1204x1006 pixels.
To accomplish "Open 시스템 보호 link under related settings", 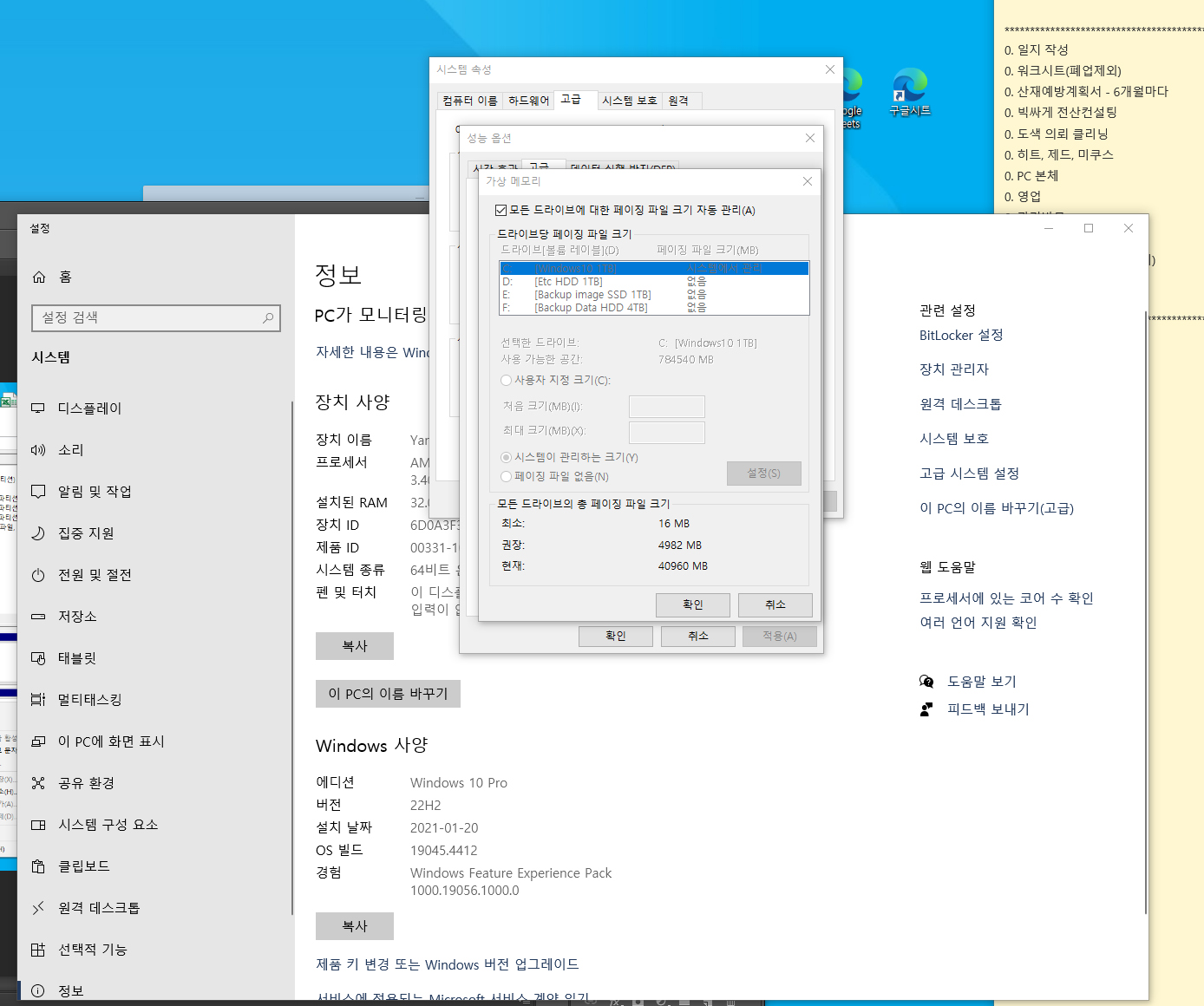I will click(x=954, y=439).
